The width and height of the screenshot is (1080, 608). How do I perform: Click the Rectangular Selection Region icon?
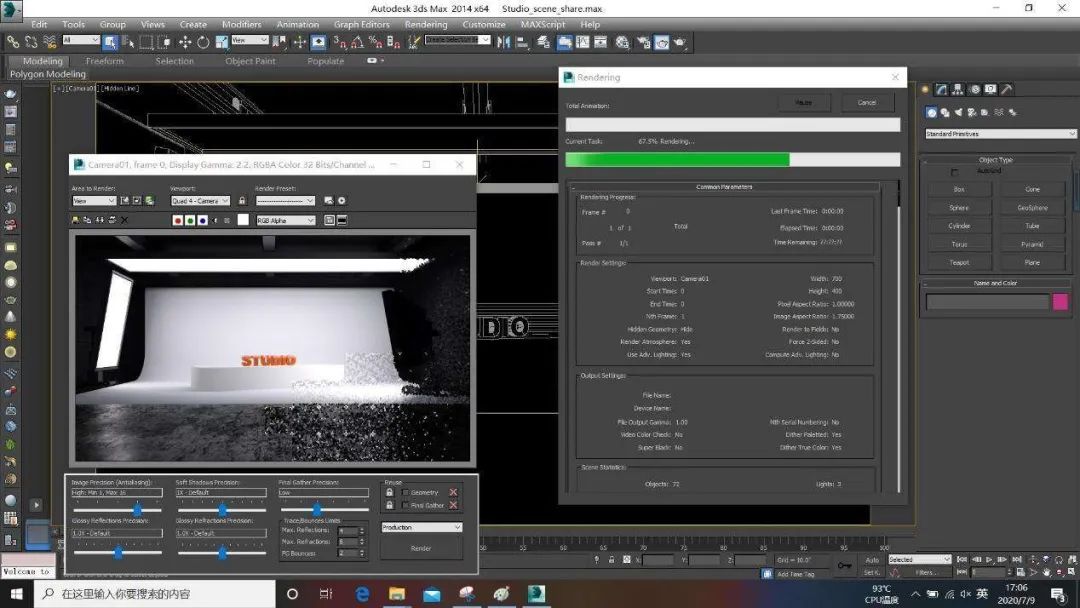(146, 42)
